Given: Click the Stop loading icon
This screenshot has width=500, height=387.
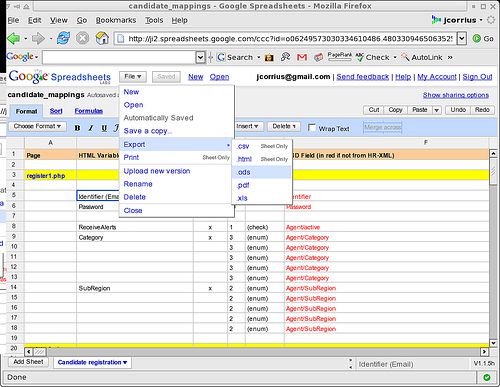Looking at the screenshot, I should point(82,38).
